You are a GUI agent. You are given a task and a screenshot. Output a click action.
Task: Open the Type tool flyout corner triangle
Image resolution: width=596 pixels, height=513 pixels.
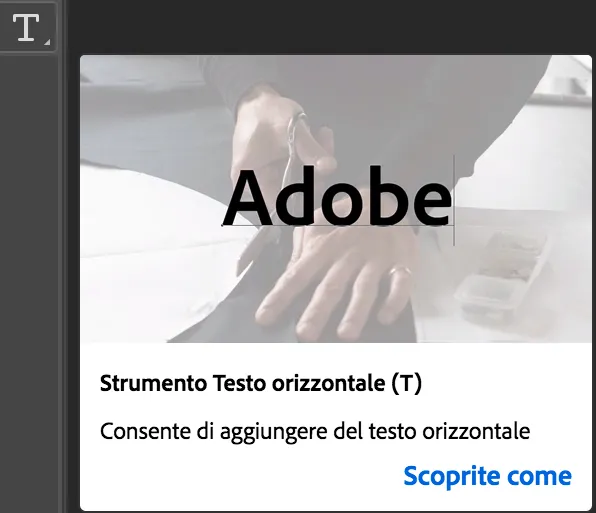click(47, 42)
